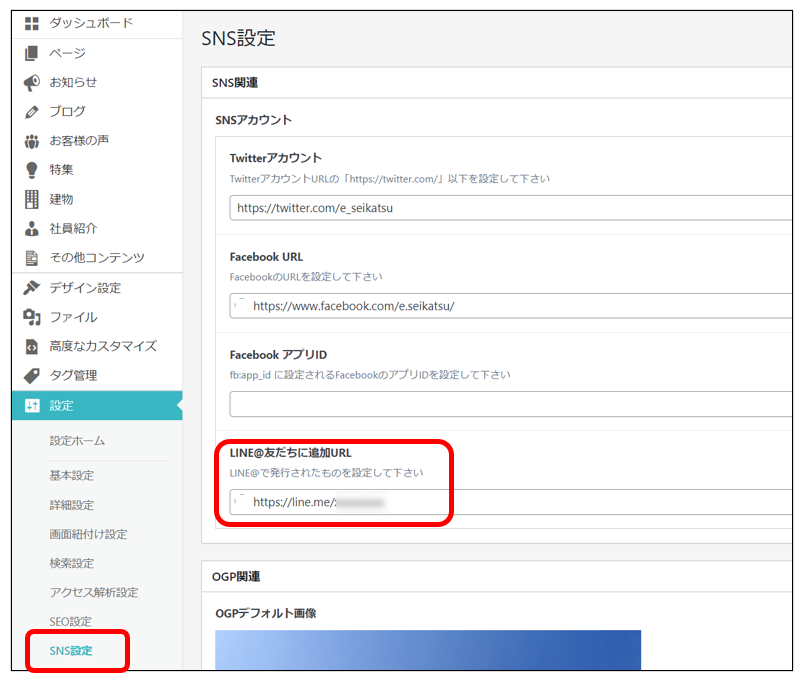Go to 基本設定 submenu link
Image resolution: width=803 pixels, height=684 pixels.
(71, 475)
